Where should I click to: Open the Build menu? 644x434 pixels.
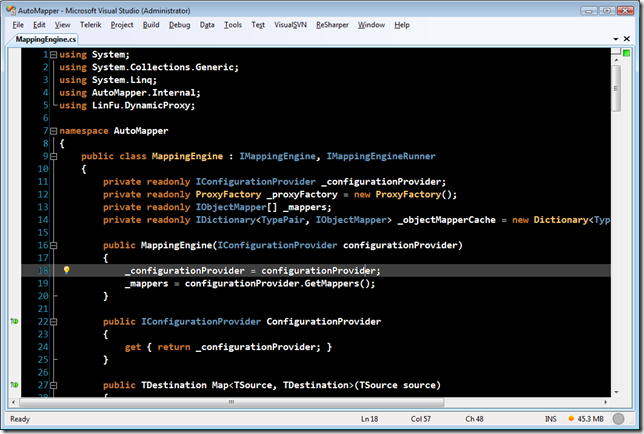[151, 25]
